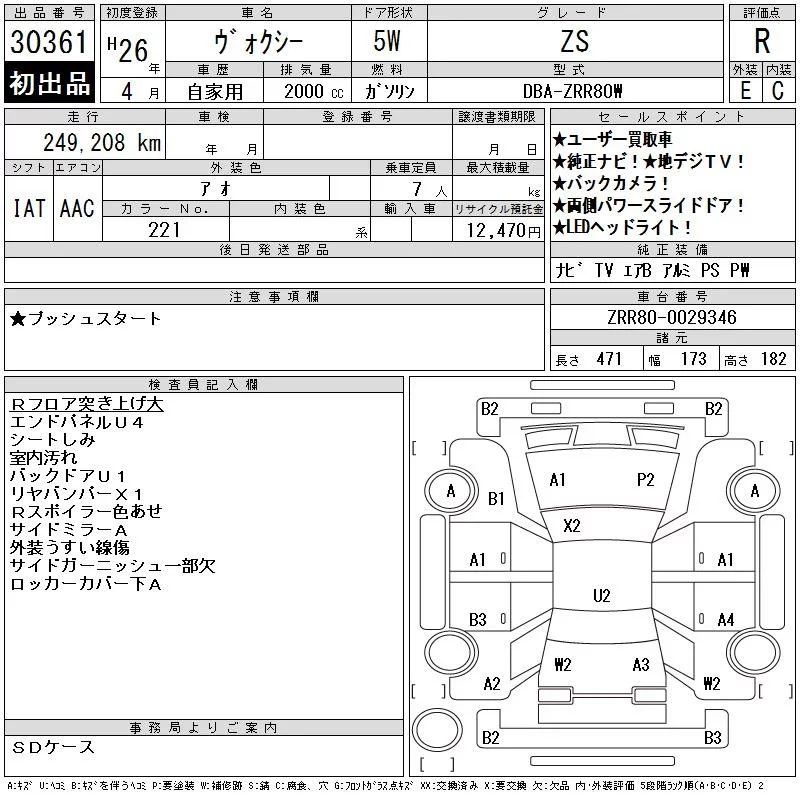The height and width of the screenshot is (800, 800).
Task: Select the サイドガーニッシュ一部欠 note
Action: (113, 565)
